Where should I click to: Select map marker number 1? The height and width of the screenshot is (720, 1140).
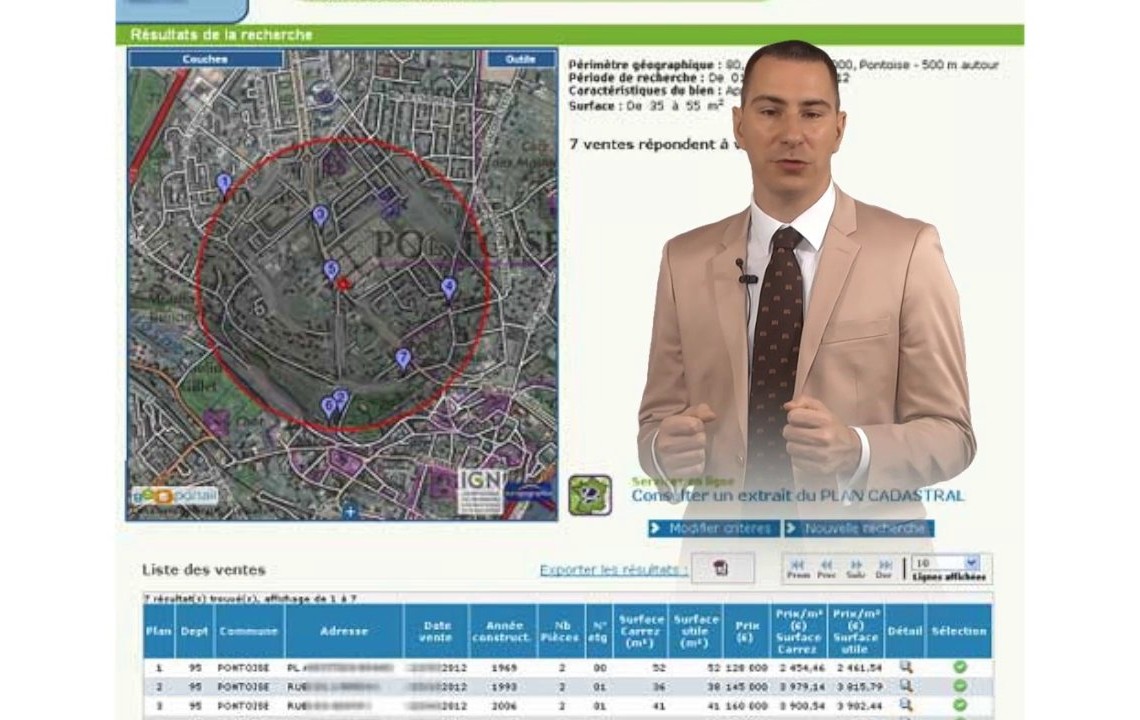coord(224,183)
